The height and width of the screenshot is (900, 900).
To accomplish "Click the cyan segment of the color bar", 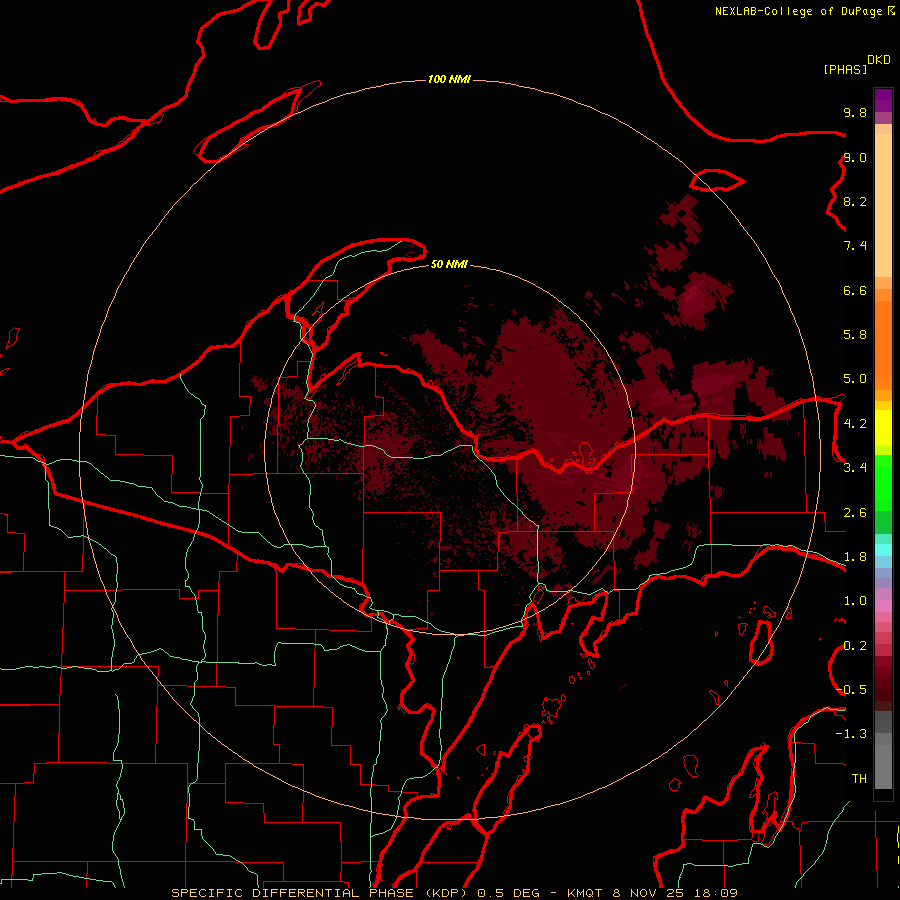I will coord(883,550).
